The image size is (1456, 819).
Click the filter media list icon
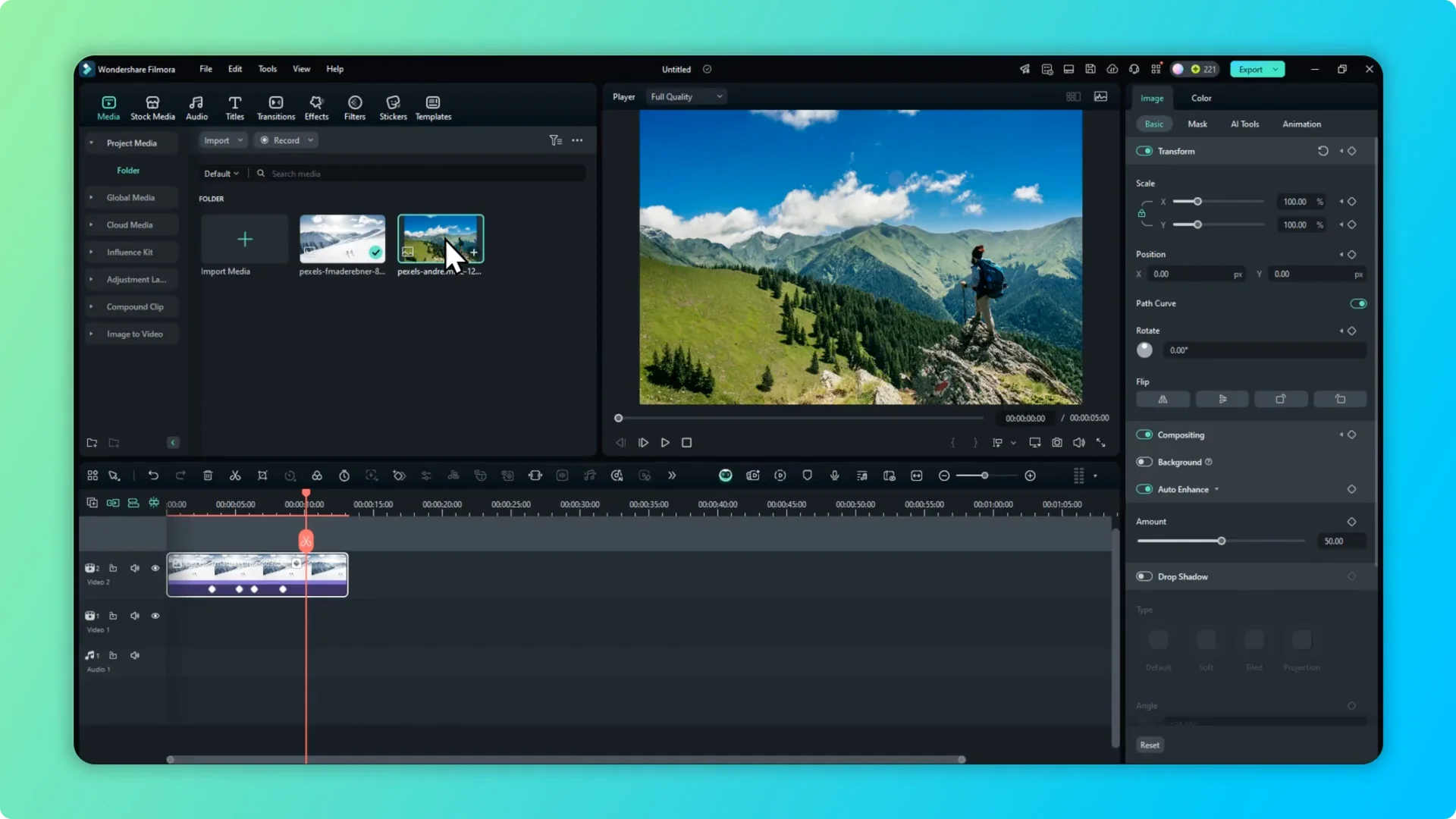556,140
